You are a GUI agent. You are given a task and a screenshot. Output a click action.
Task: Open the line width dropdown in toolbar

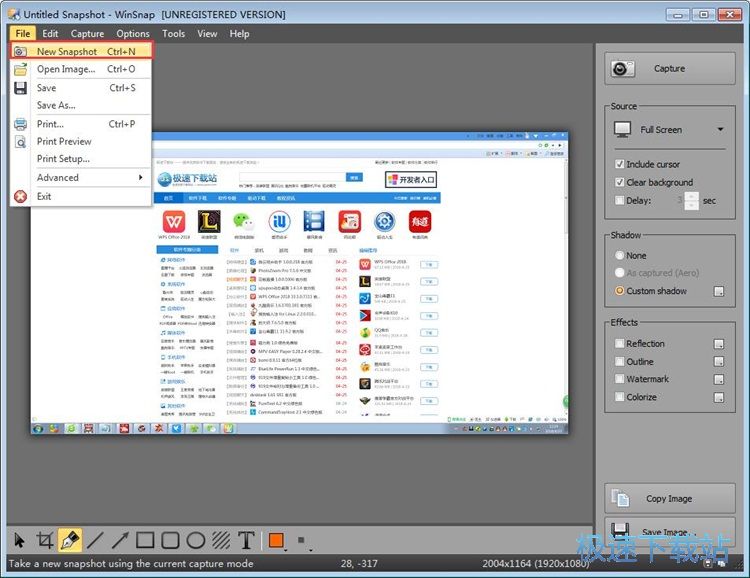(x=302, y=542)
